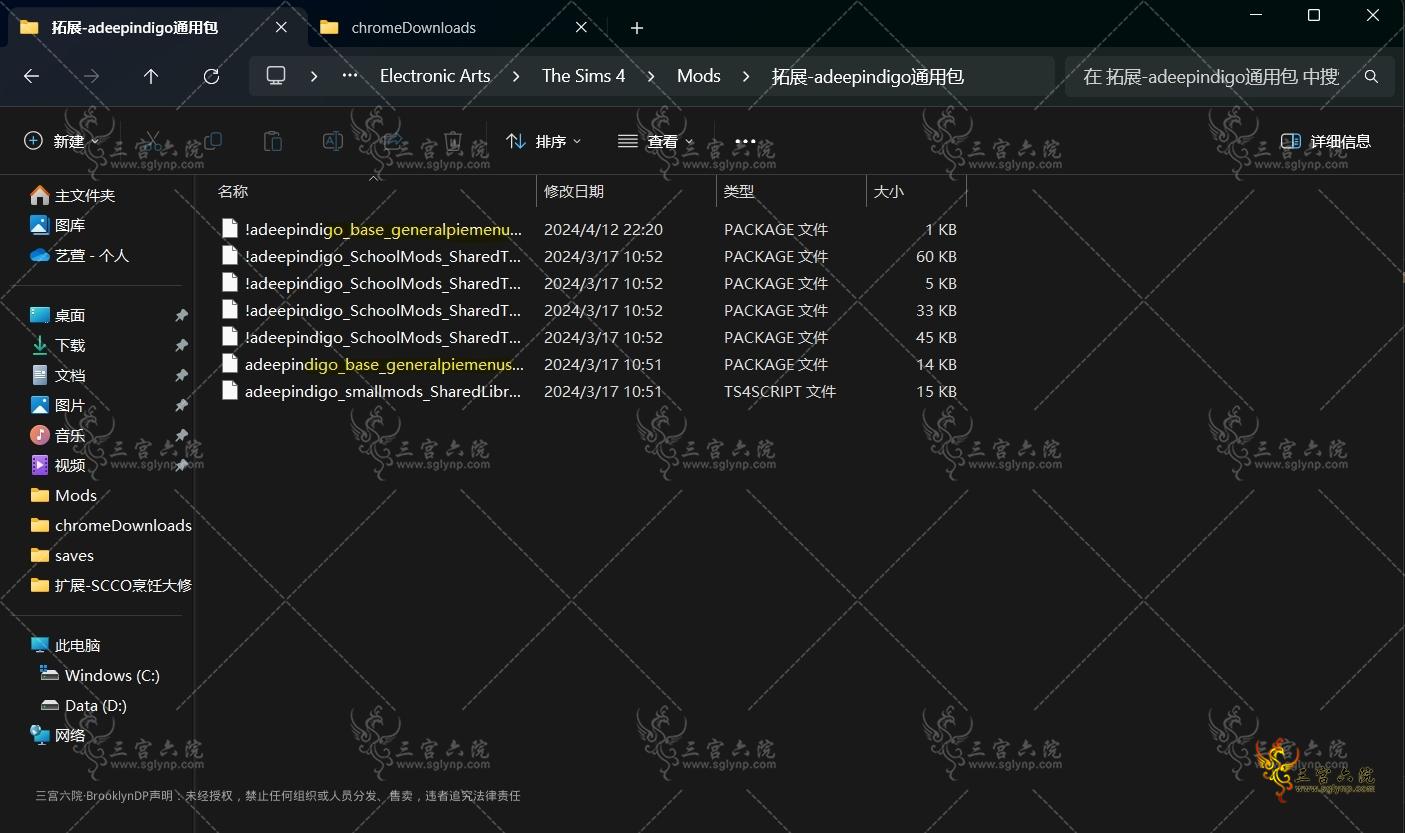Open the 新建 dropdown menu

[x=62, y=141]
